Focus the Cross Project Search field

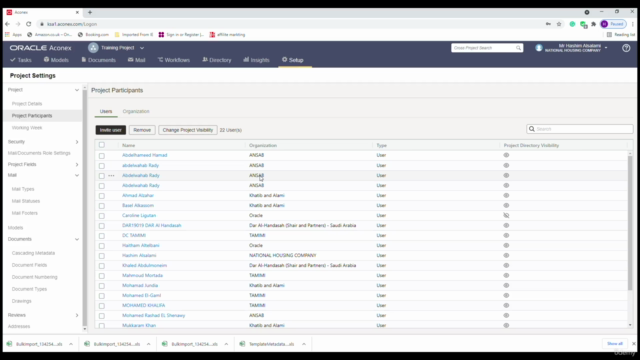click(487, 48)
